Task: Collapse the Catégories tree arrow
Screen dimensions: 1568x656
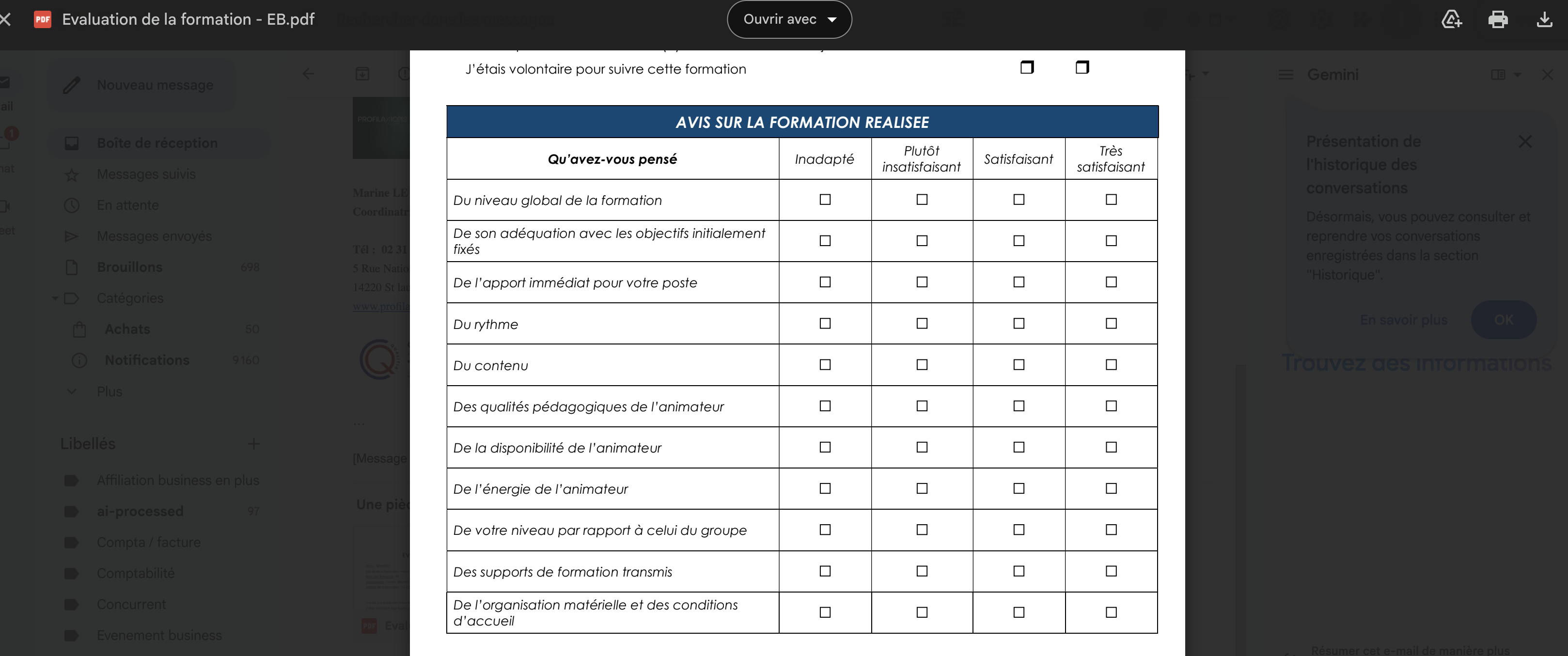Action: [55, 298]
